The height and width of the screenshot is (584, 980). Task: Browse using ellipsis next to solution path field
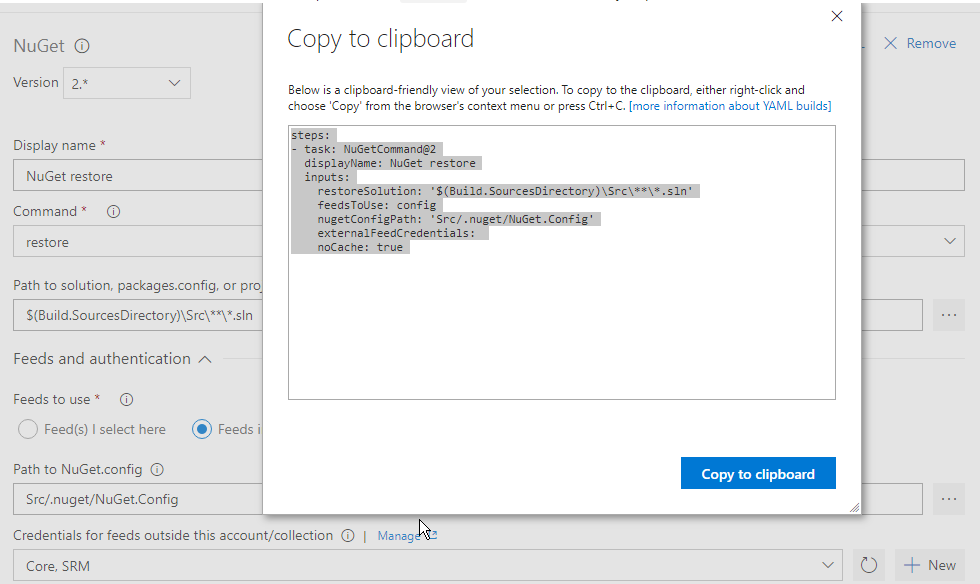coord(948,315)
